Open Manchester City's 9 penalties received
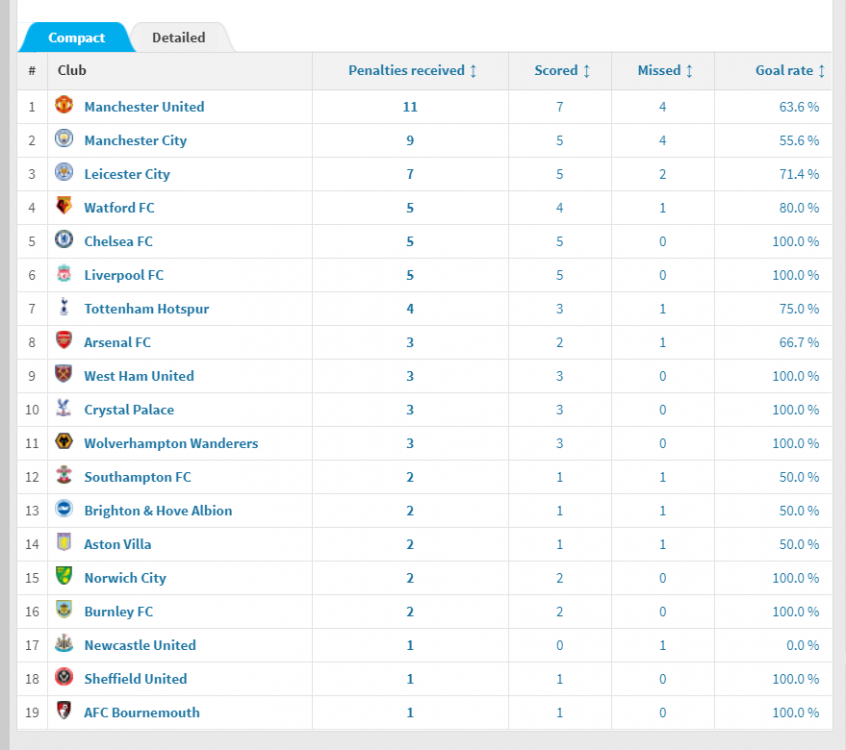 coord(410,140)
